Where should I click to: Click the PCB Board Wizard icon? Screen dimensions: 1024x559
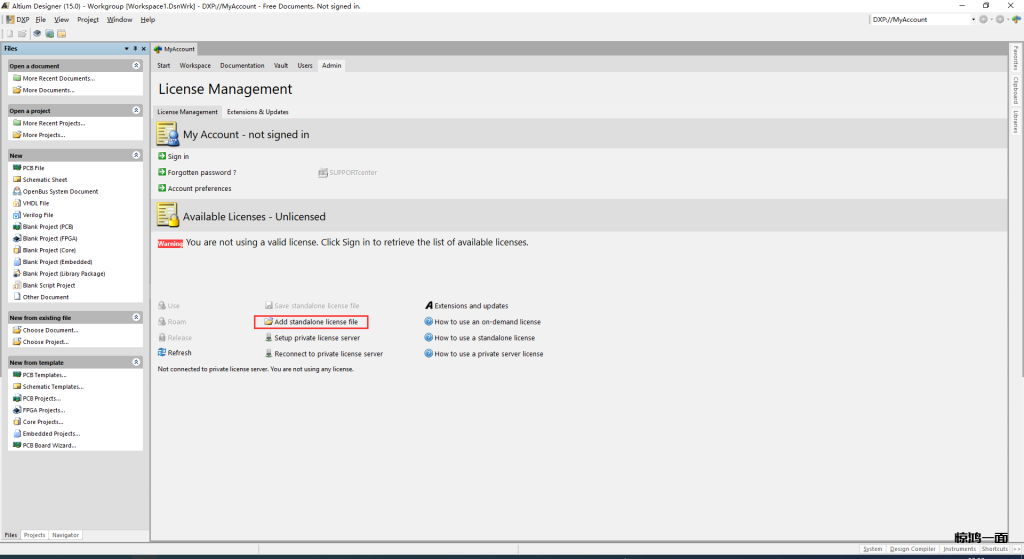click(16, 445)
